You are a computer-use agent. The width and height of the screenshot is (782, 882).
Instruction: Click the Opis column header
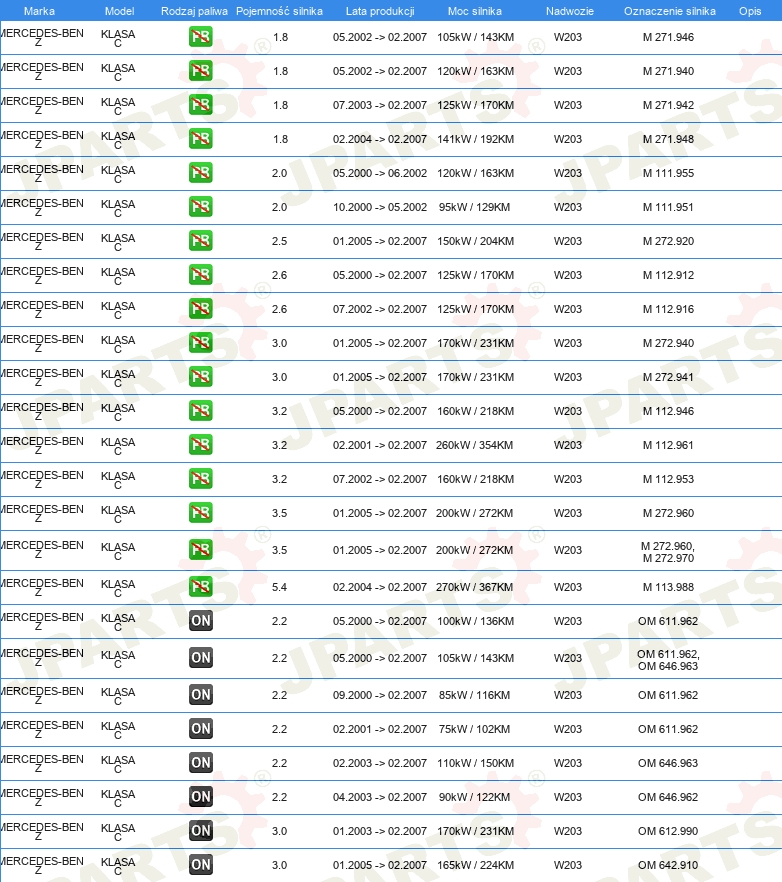click(x=750, y=11)
